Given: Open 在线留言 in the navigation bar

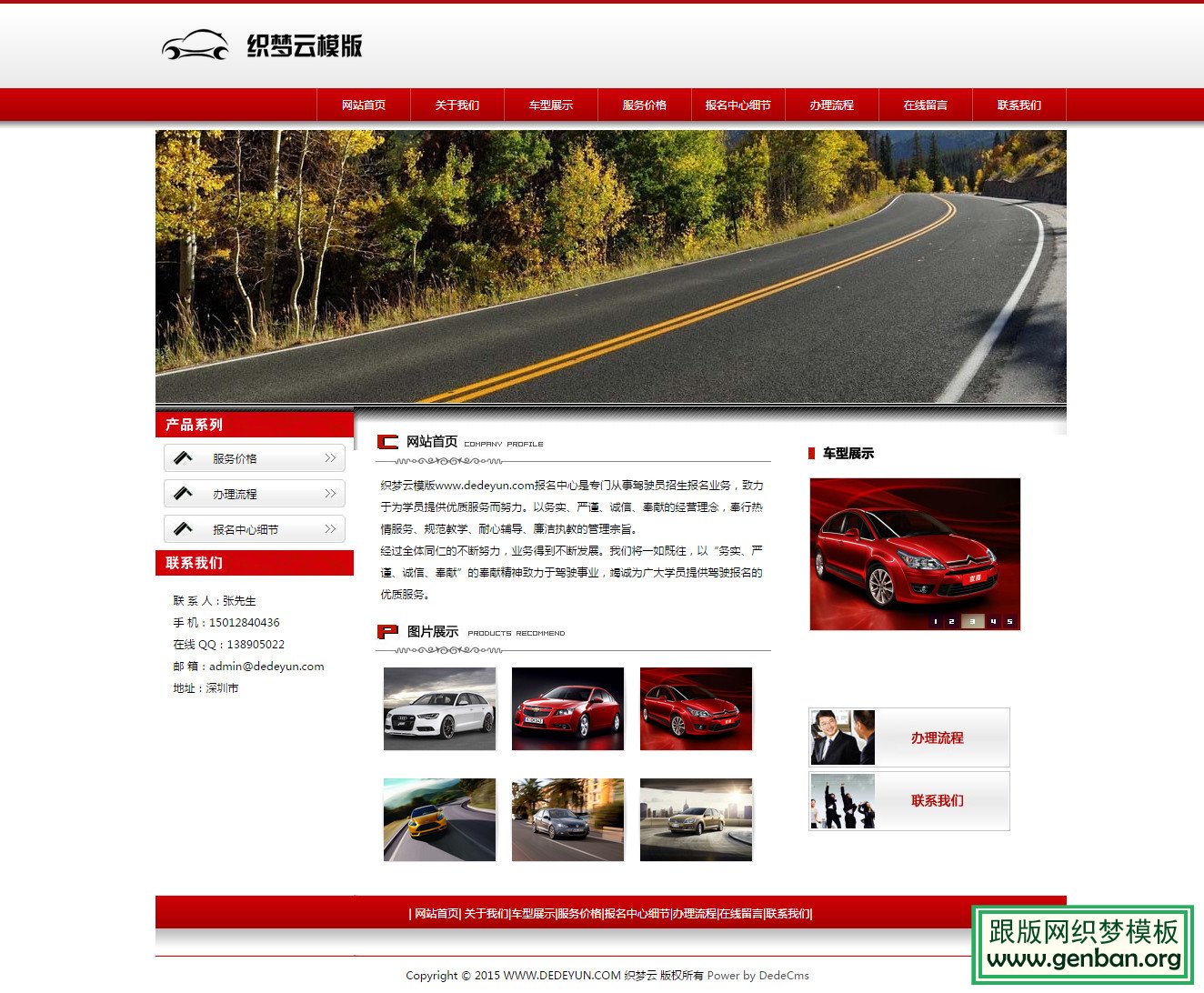Looking at the screenshot, I should tap(926, 105).
